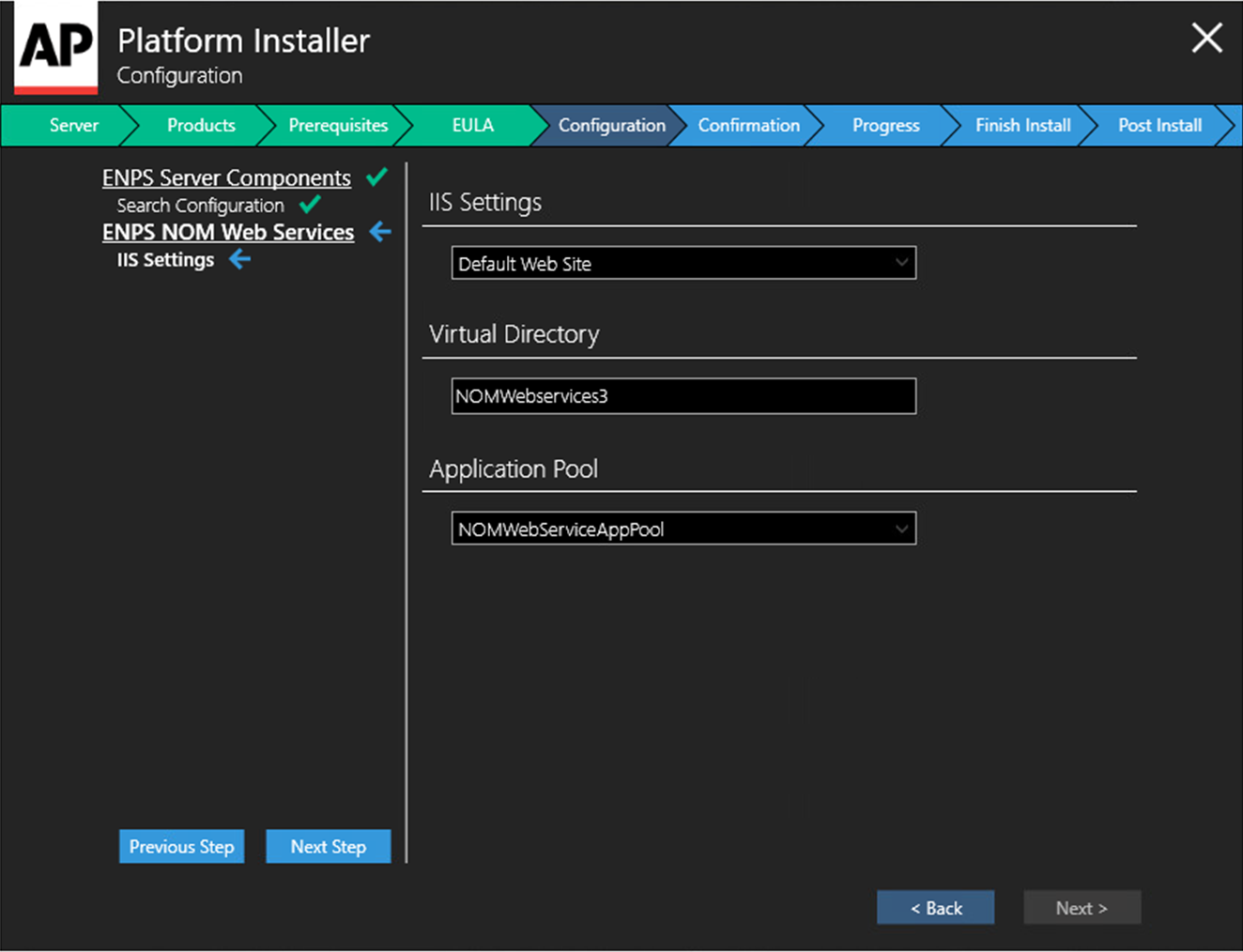
Task: Go to the Products step tab
Action: click(x=201, y=125)
